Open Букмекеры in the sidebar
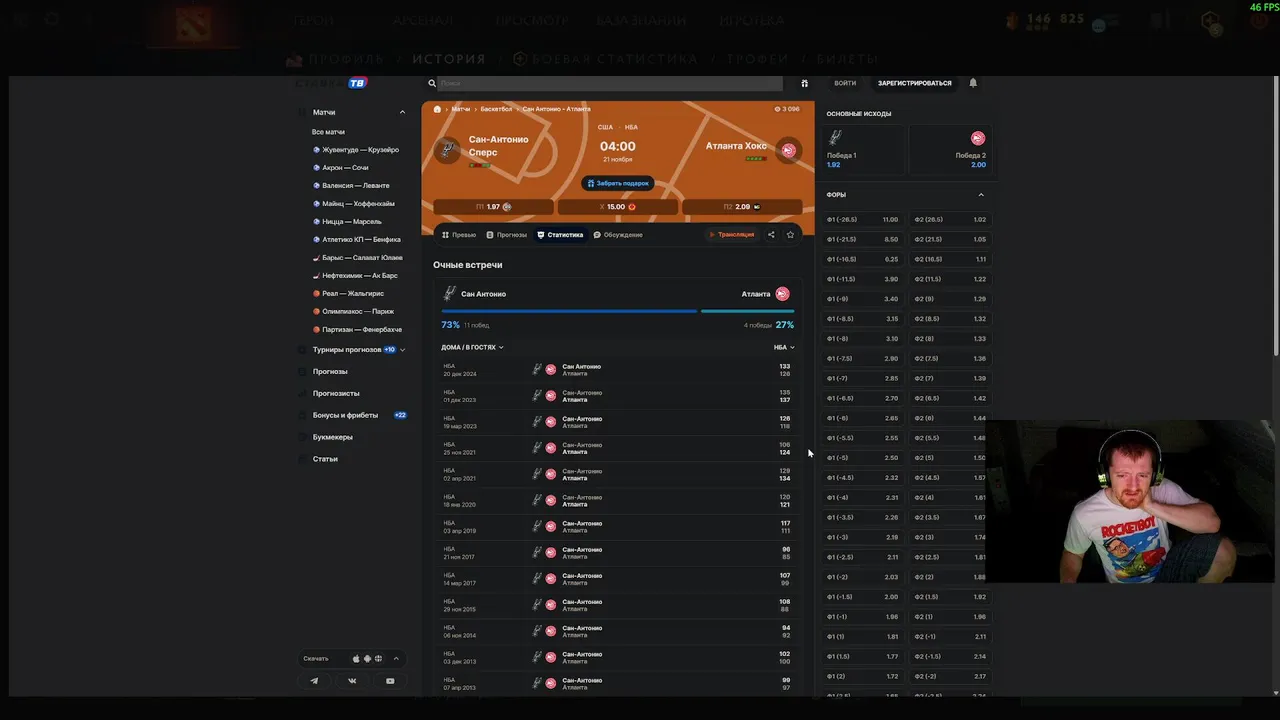 pyautogui.click(x=332, y=437)
